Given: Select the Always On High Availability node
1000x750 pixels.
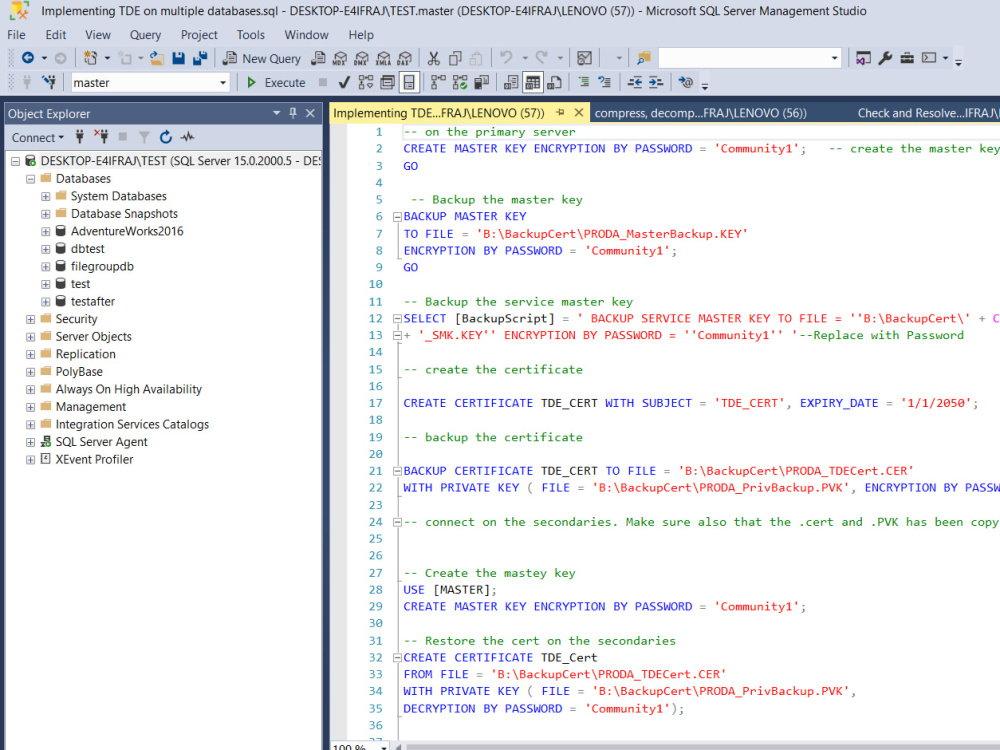Looking at the screenshot, I should (x=128, y=389).
